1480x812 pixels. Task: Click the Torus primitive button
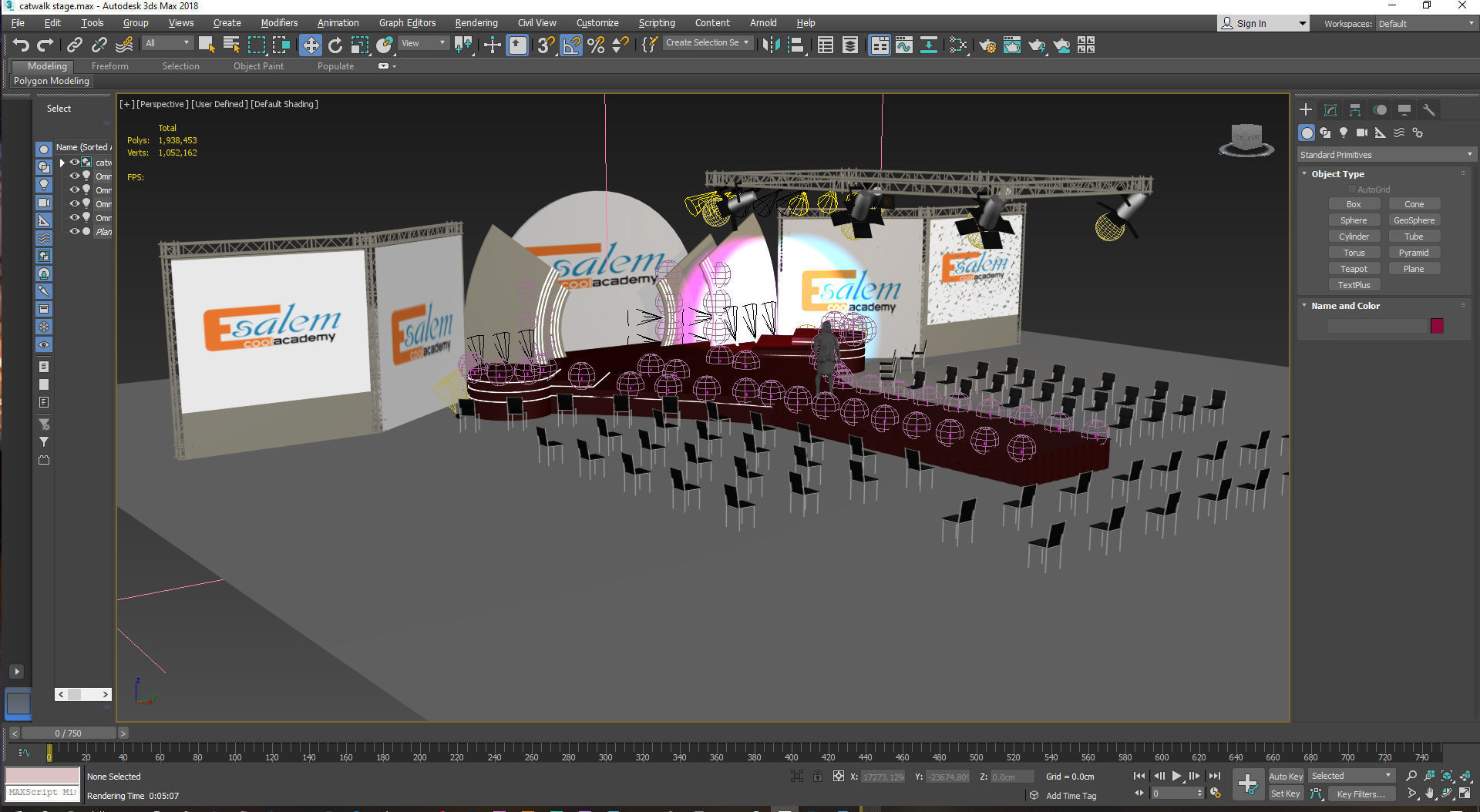click(1354, 253)
